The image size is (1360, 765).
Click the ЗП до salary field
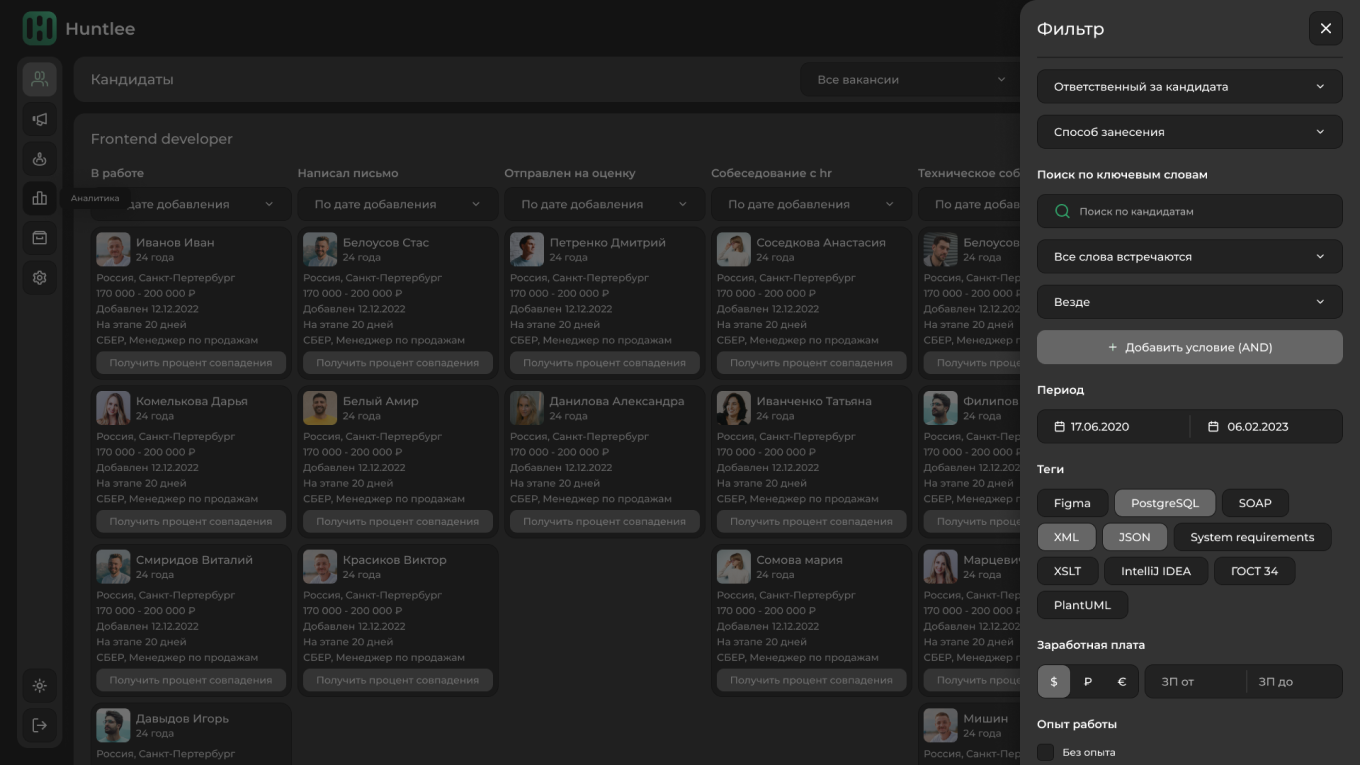point(1294,682)
